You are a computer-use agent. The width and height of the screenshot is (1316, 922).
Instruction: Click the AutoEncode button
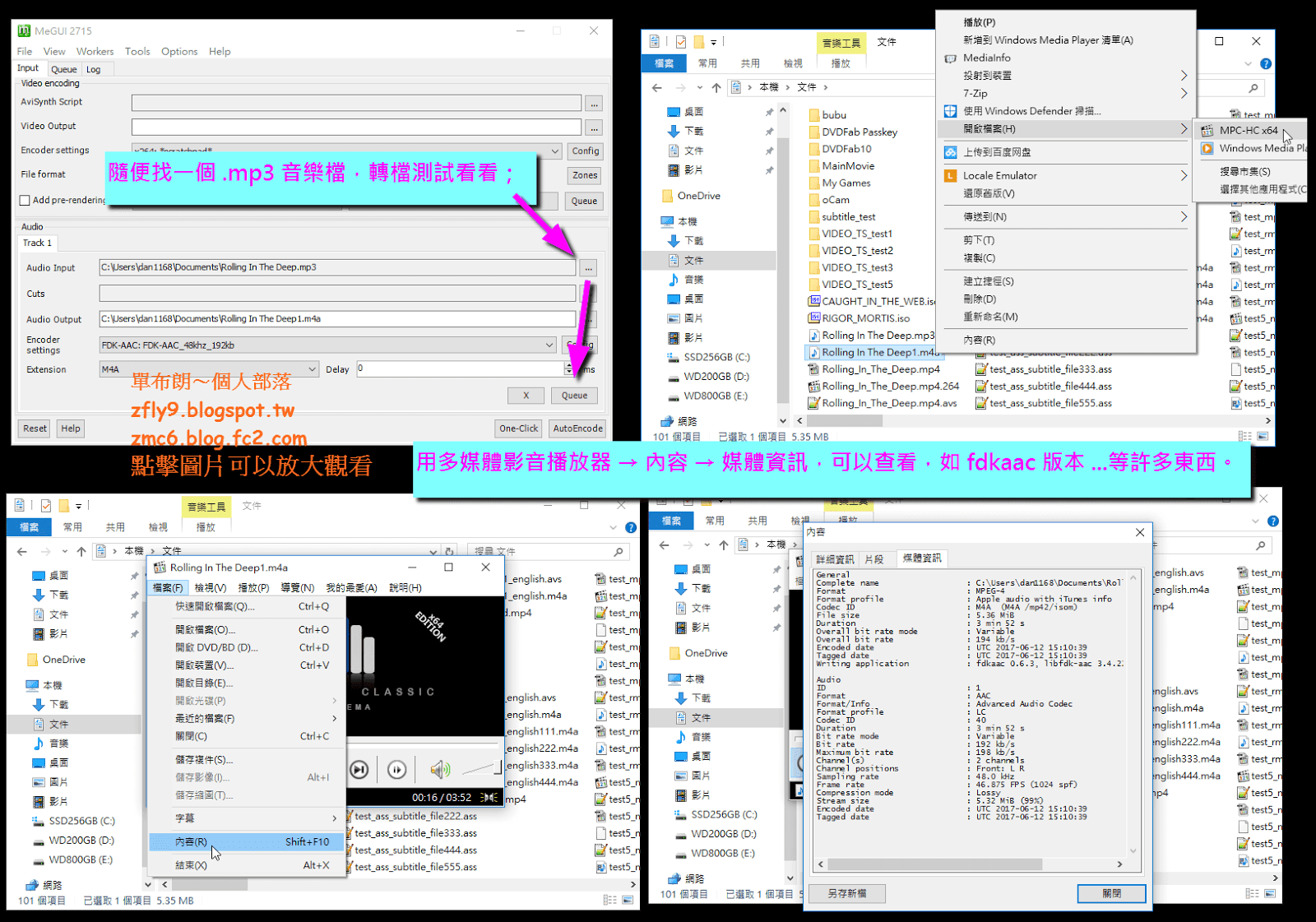click(x=578, y=429)
